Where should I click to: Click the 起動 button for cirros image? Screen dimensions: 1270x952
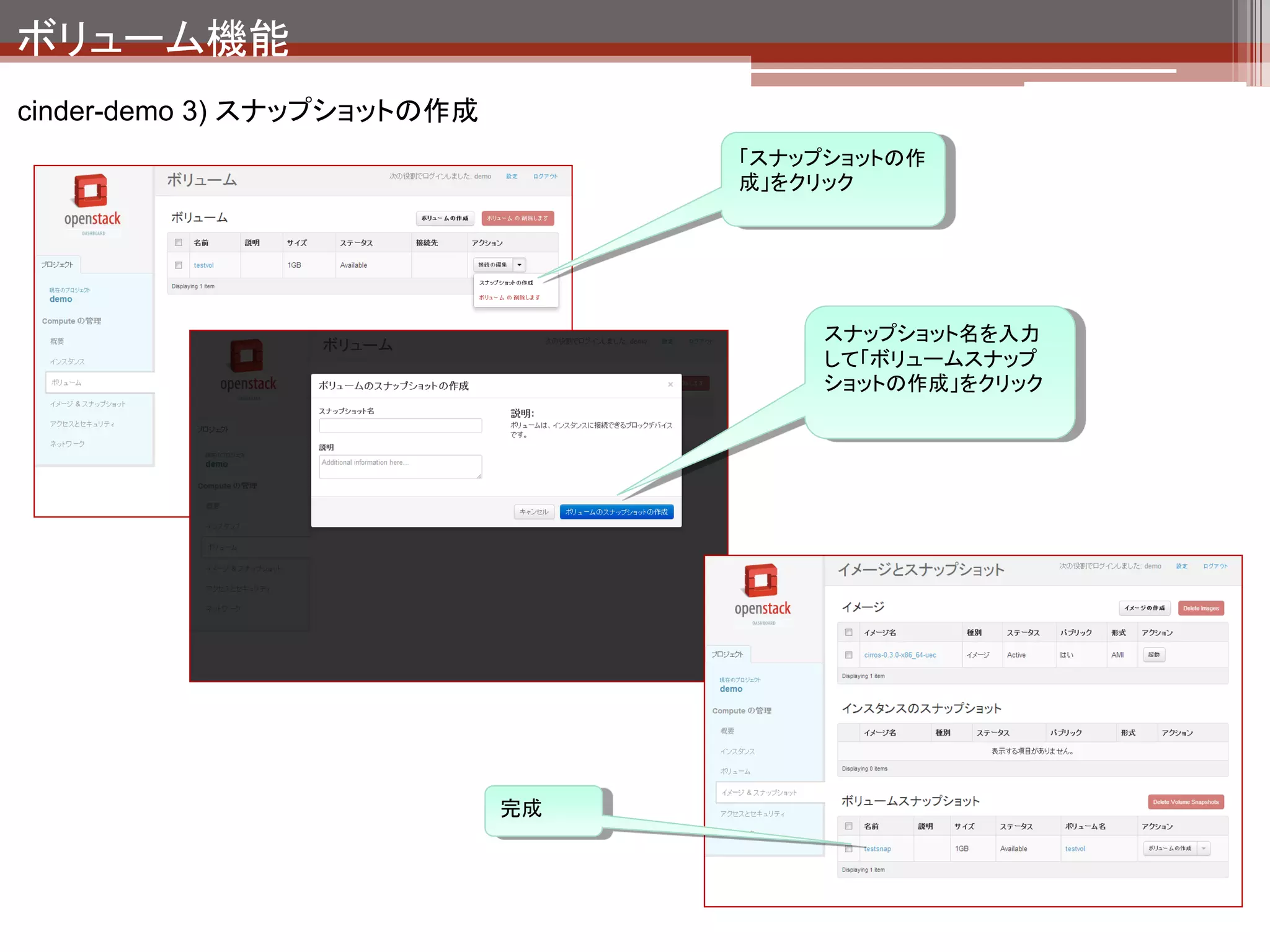point(1154,654)
